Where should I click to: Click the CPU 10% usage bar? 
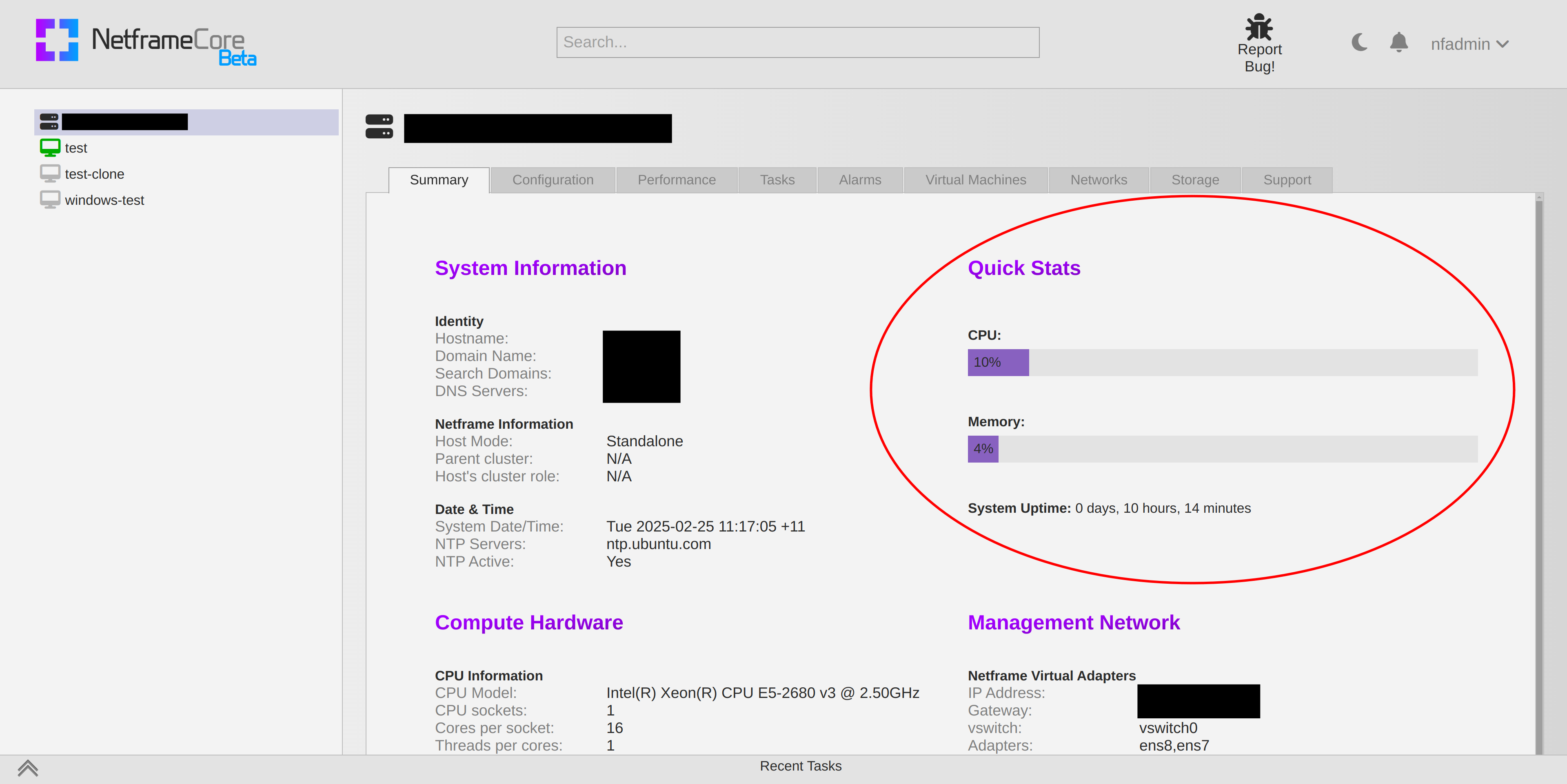click(x=1222, y=363)
